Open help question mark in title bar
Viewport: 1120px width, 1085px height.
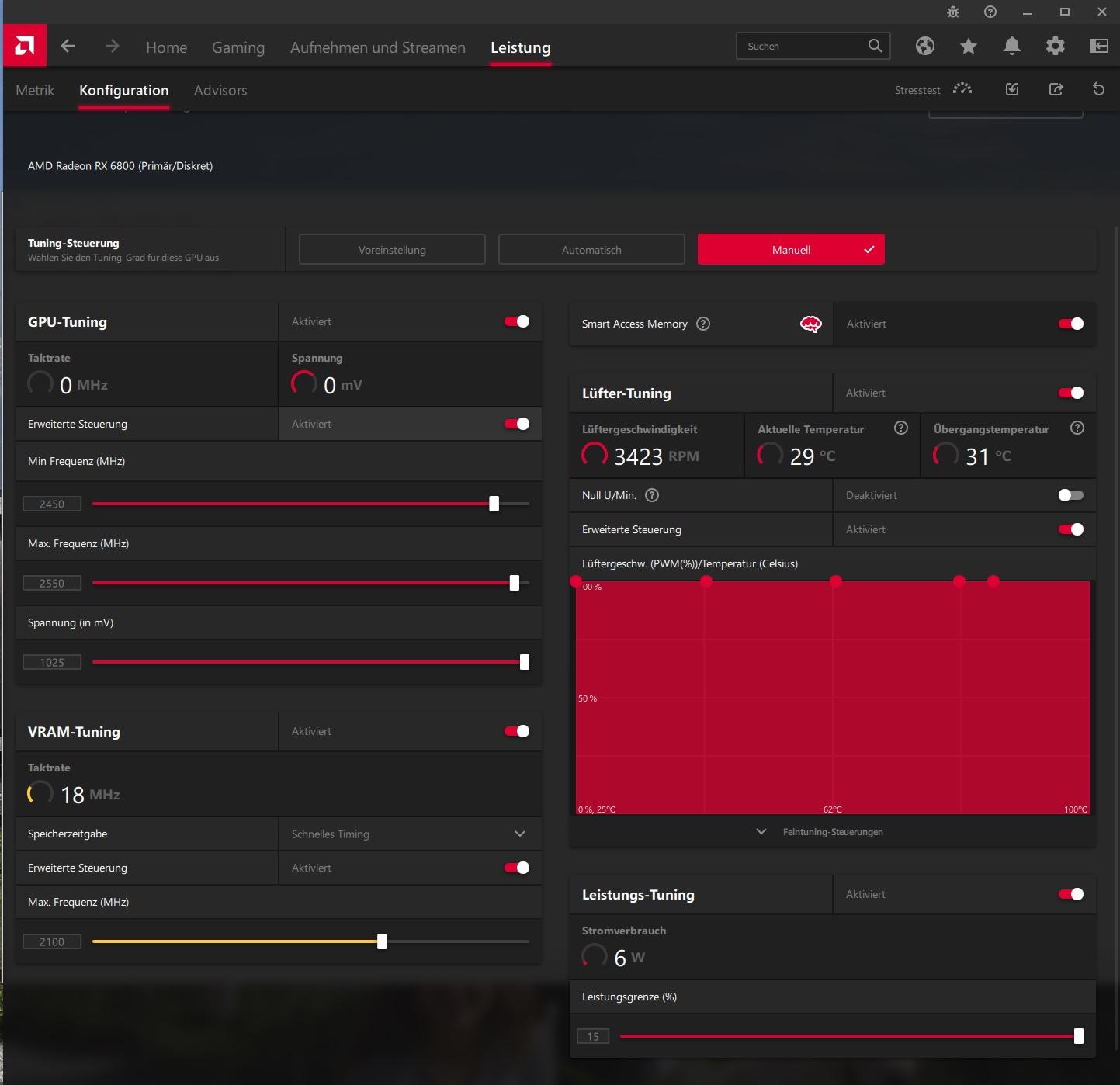click(990, 12)
